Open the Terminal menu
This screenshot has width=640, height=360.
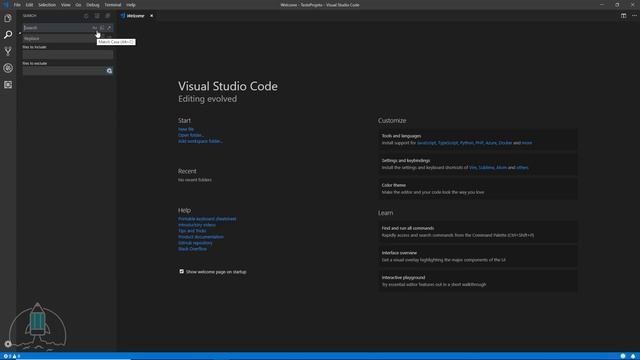(113, 5)
